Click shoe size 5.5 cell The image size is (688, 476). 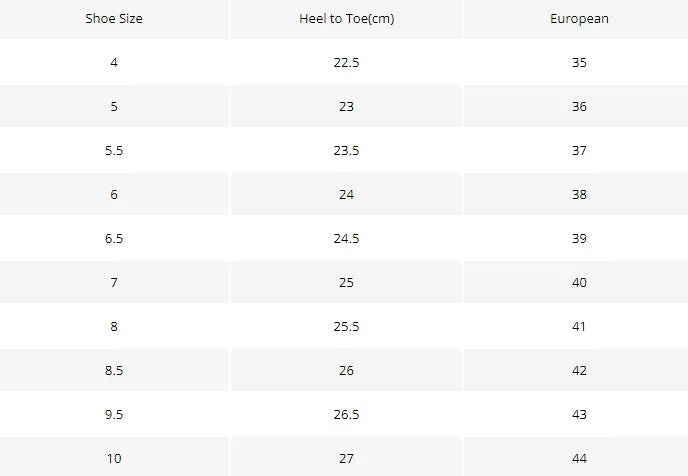[x=114, y=150]
